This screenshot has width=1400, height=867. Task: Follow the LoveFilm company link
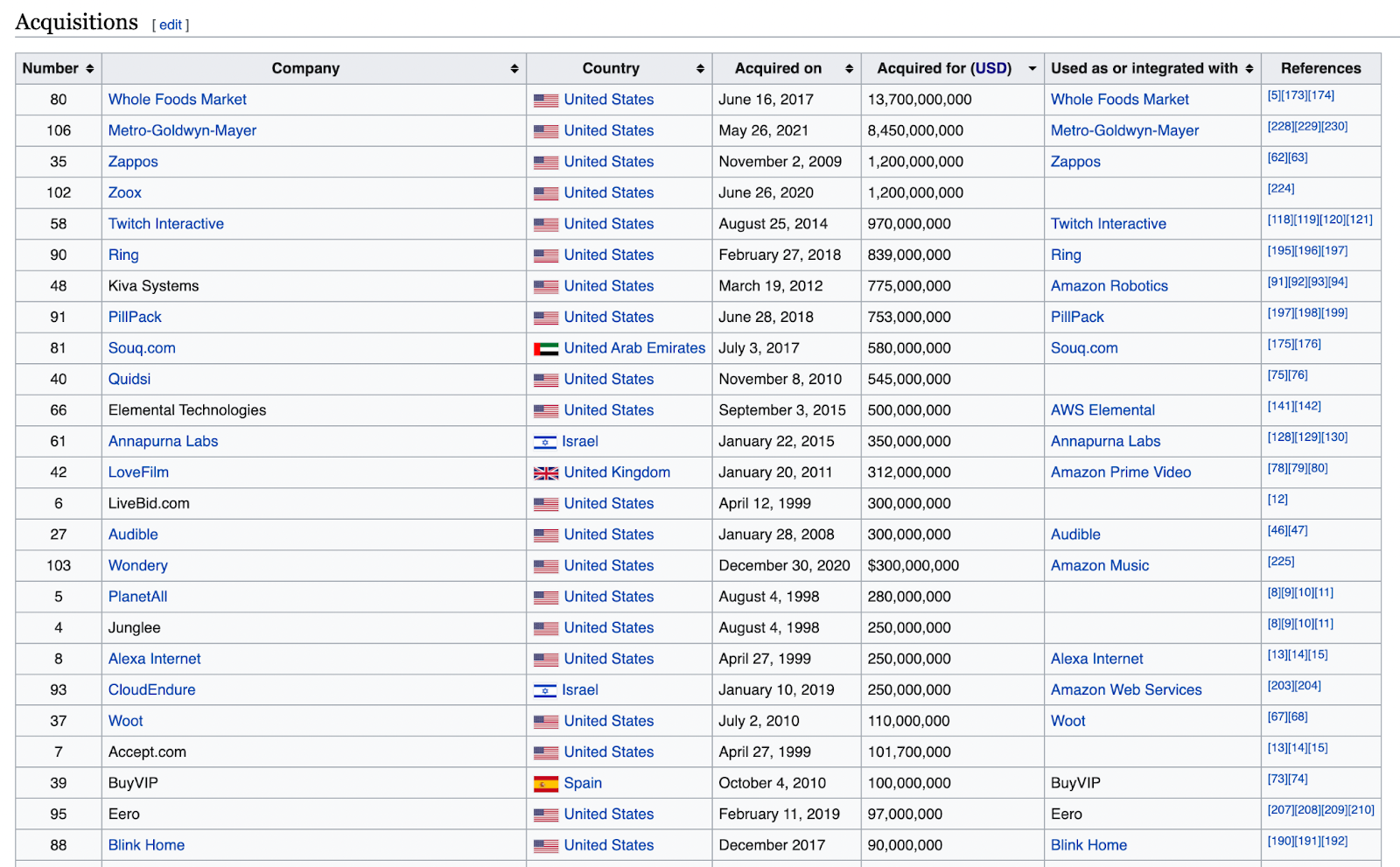[138, 472]
